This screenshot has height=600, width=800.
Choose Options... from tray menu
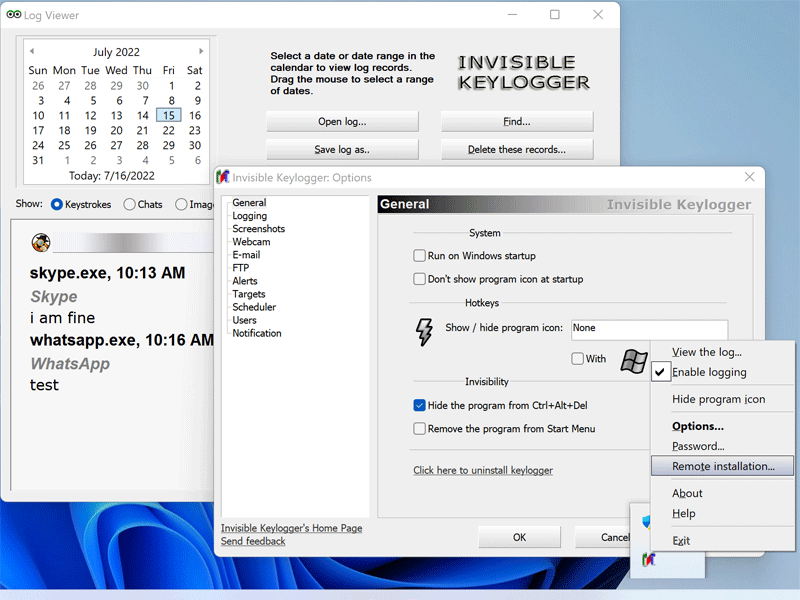pos(722,426)
